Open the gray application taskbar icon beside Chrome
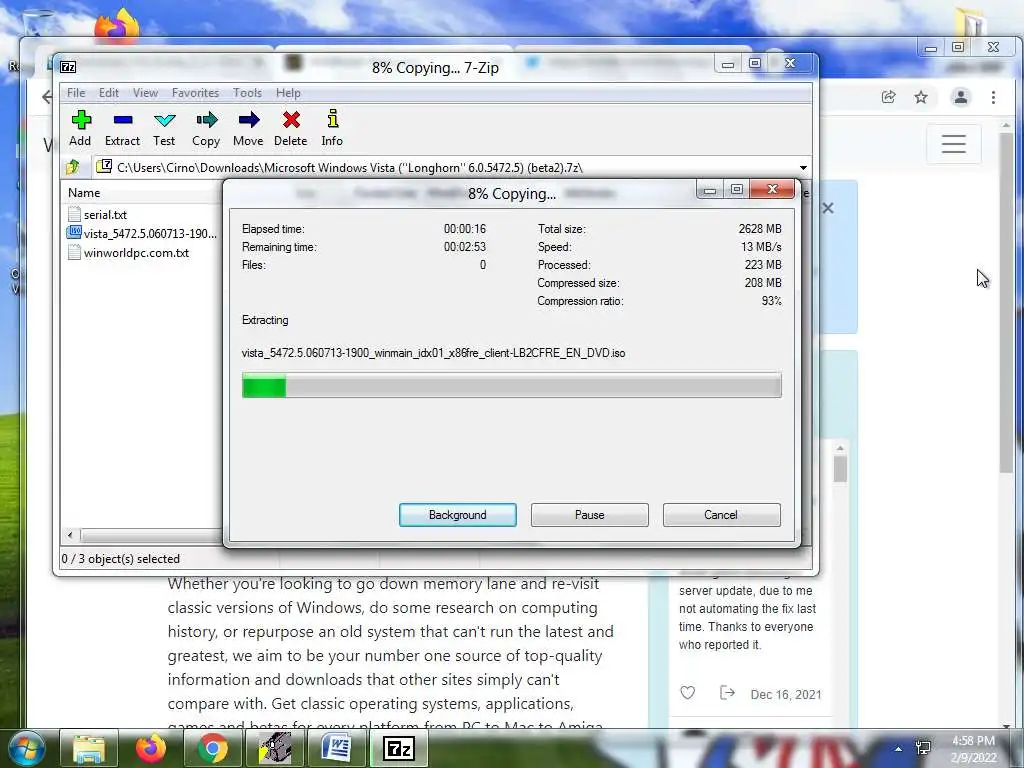The image size is (1024, 768). [275, 748]
